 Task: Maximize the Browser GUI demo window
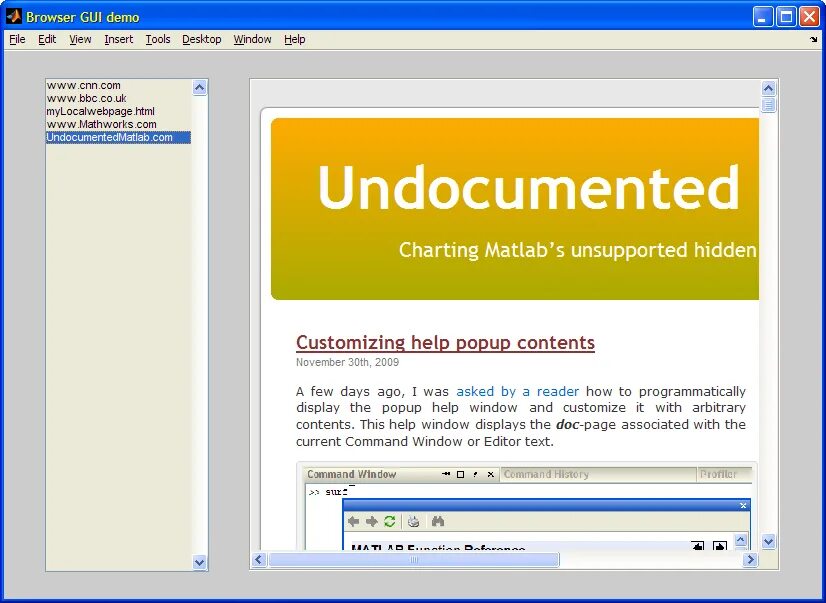(786, 17)
